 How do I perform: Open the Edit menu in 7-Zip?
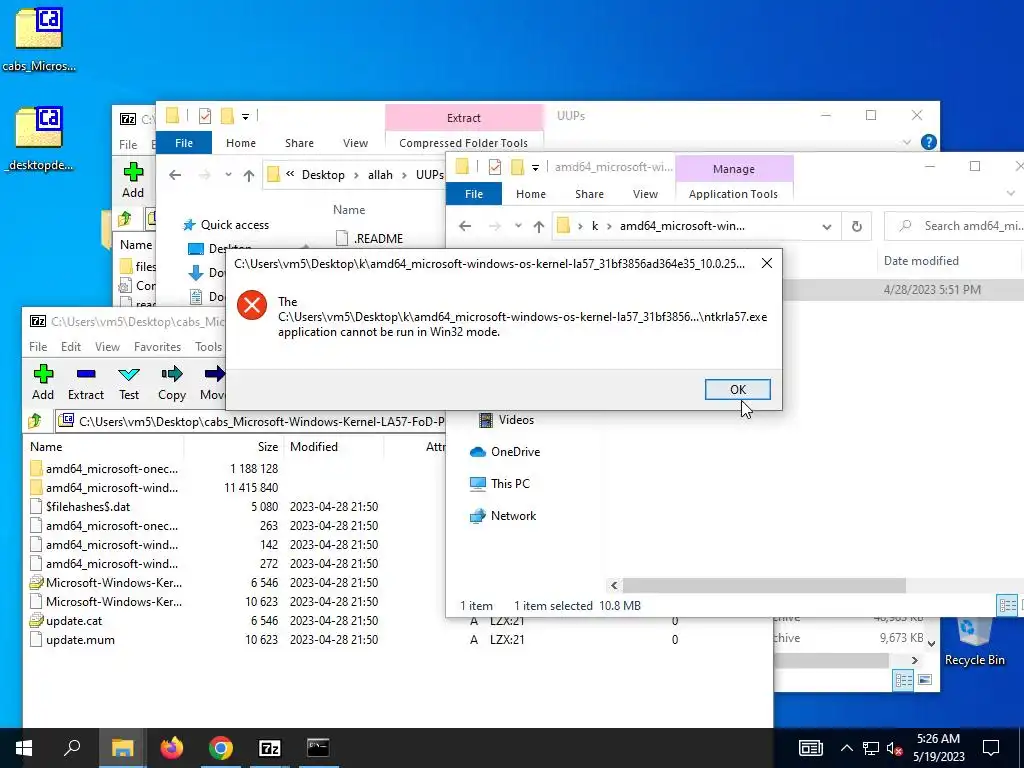[71, 347]
